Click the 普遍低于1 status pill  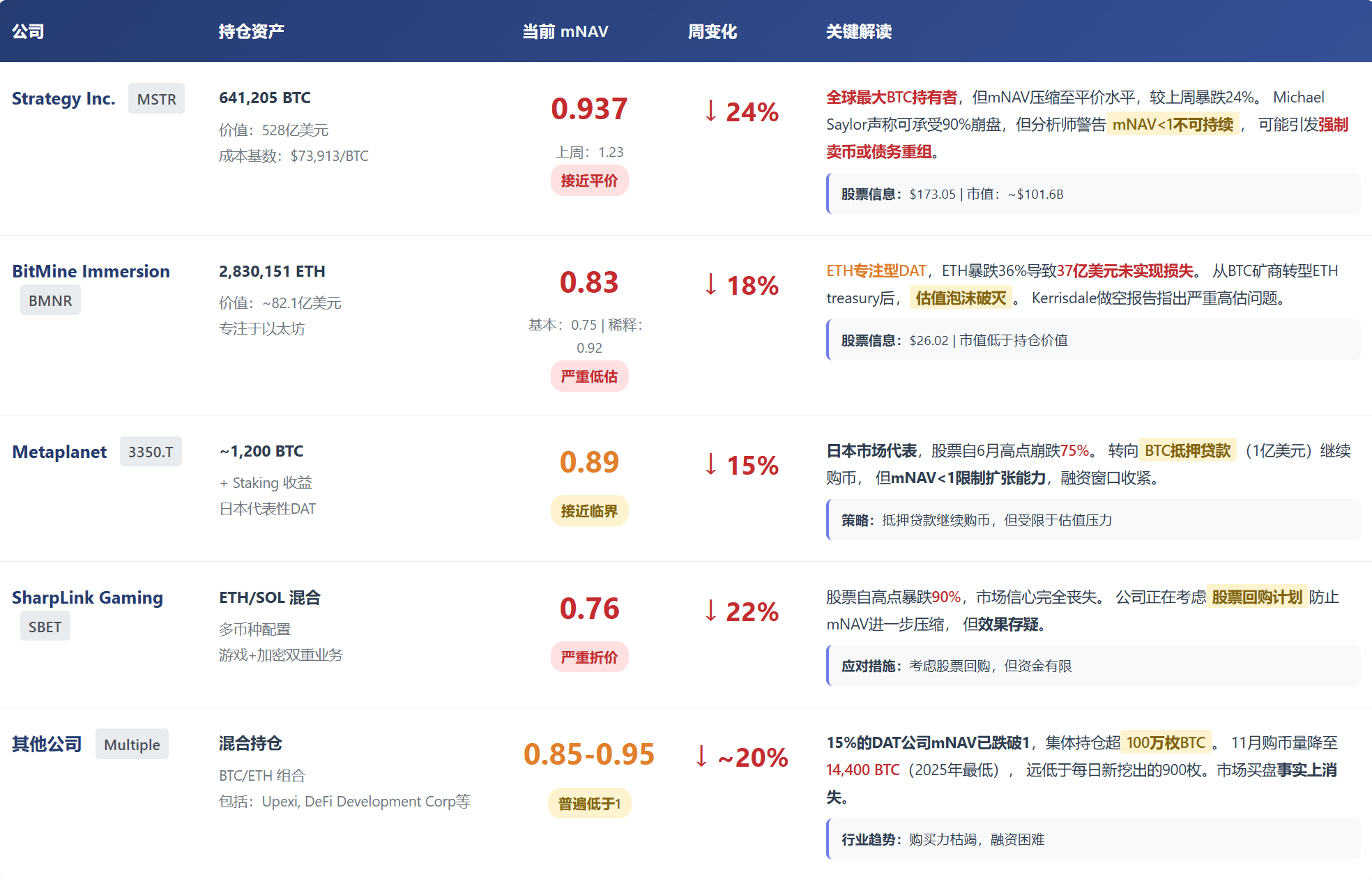click(589, 804)
